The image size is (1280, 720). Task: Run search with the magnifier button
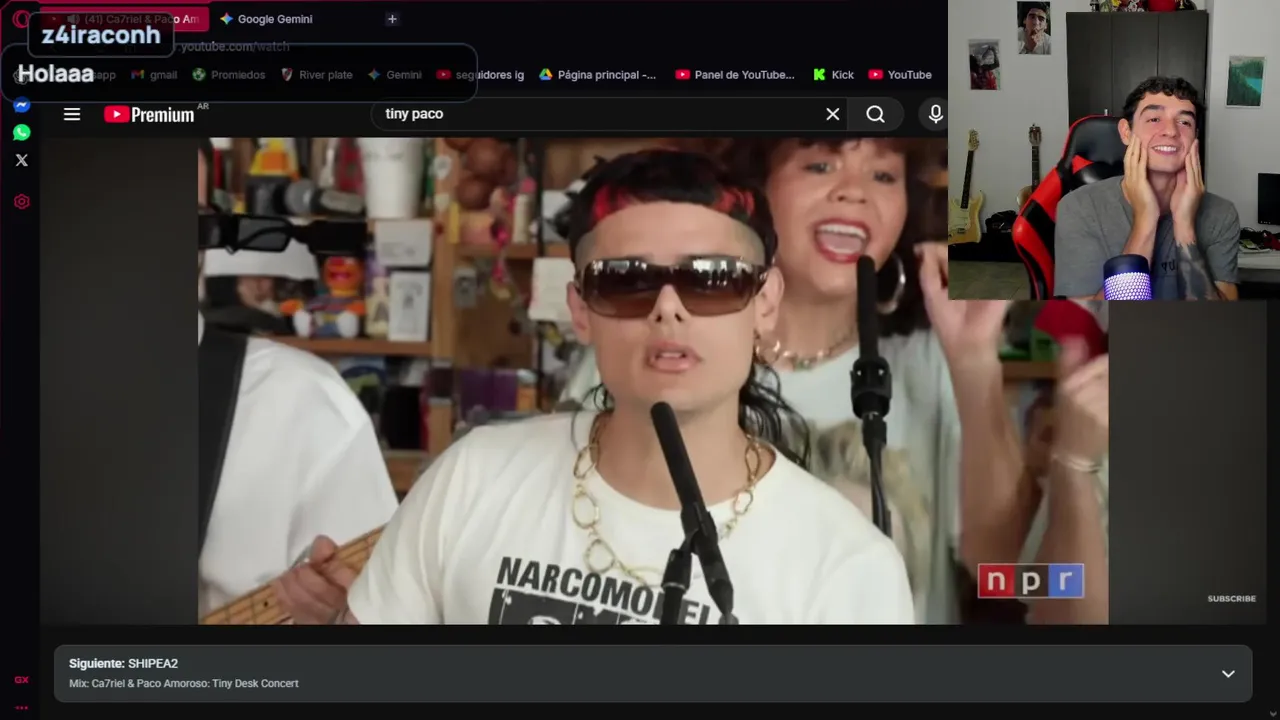pos(875,114)
